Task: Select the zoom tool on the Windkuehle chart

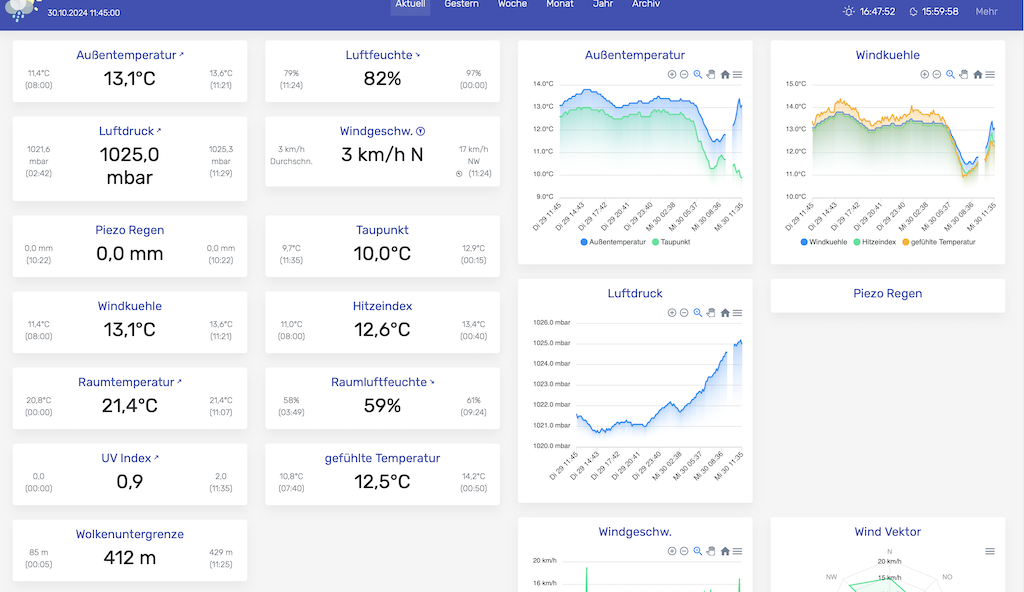Action: point(950,74)
